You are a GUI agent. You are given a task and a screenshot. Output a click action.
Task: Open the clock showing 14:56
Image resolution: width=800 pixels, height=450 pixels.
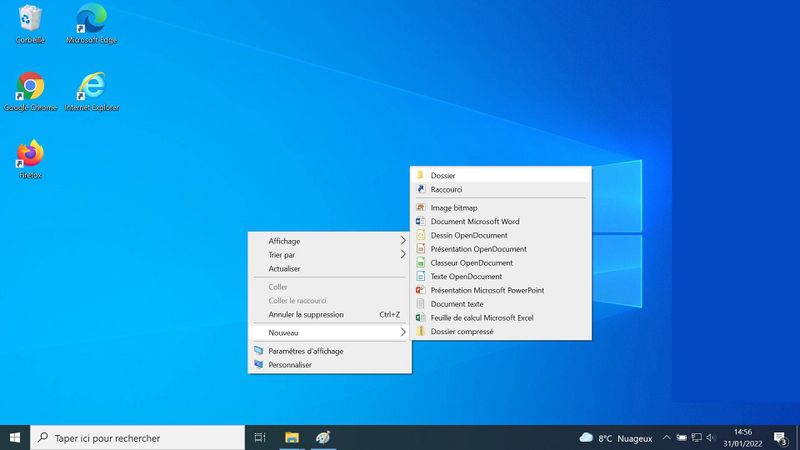tap(743, 432)
